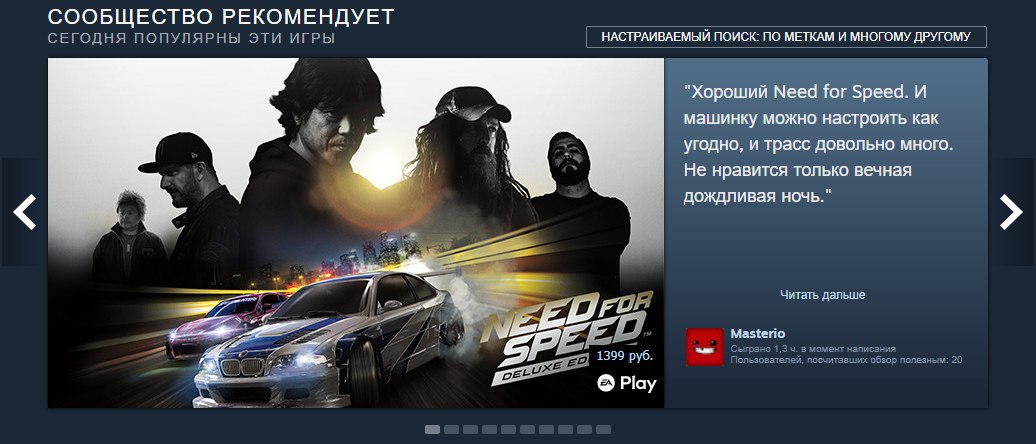Image resolution: width=1036 pixels, height=444 pixels.
Task: Select the second carousel page dot
Action: [x=451, y=429]
